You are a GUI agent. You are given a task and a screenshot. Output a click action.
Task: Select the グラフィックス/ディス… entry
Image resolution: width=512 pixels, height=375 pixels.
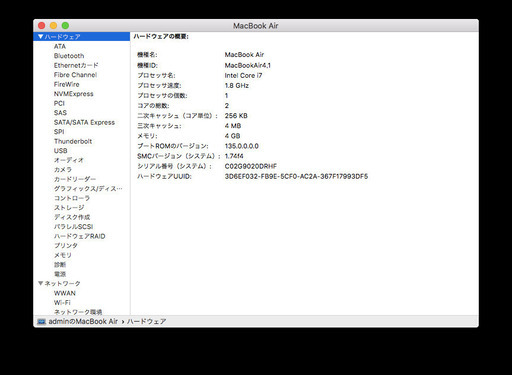[x=88, y=189]
